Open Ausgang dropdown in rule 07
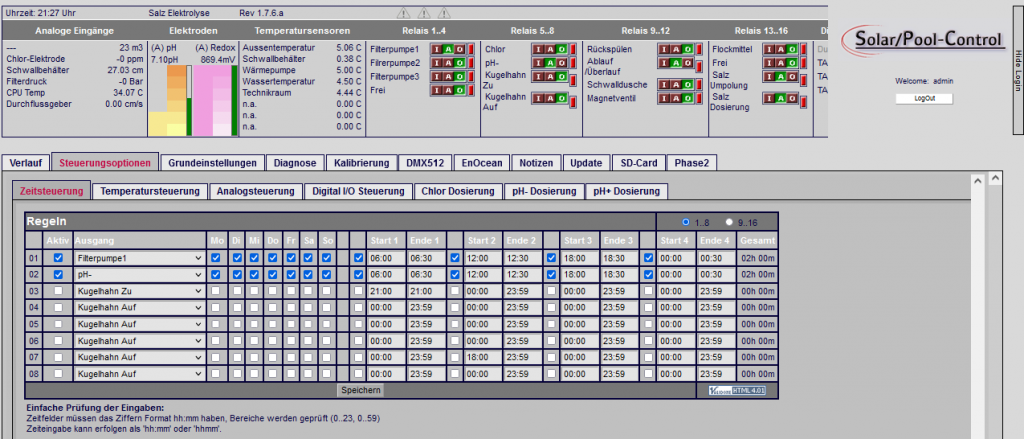 click(139, 357)
